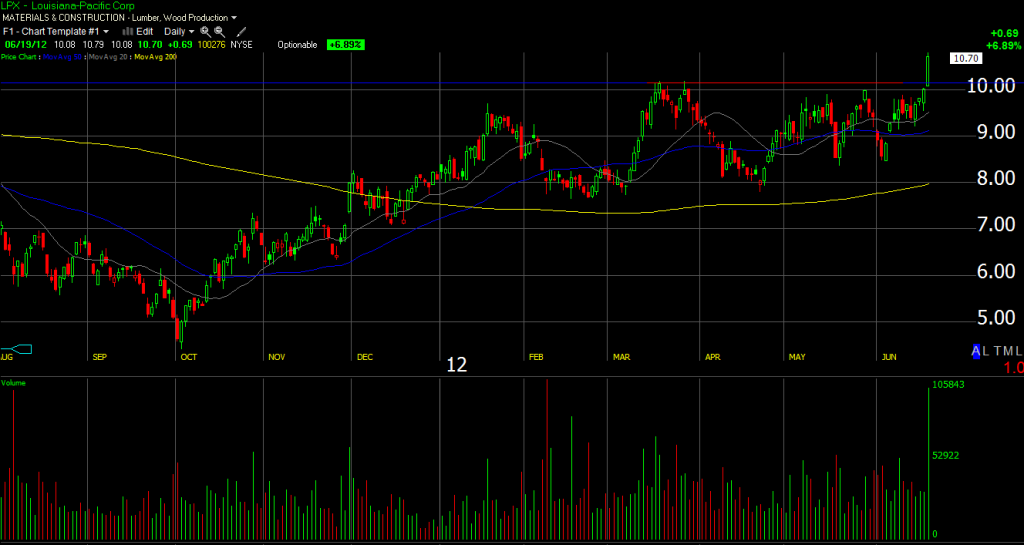Click the highlighted A scale letter
Screen dimensions: 1024x545
[x=977, y=350]
